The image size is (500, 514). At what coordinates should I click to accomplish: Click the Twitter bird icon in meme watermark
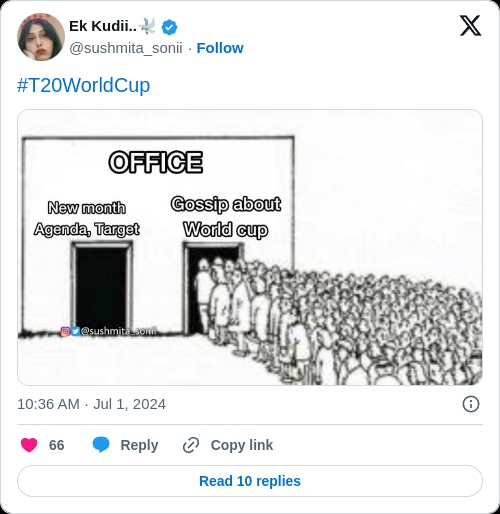click(75, 331)
